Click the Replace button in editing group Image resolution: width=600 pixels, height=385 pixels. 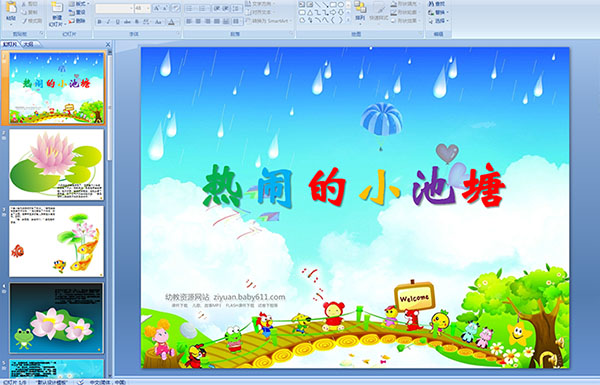pos(437,12)
